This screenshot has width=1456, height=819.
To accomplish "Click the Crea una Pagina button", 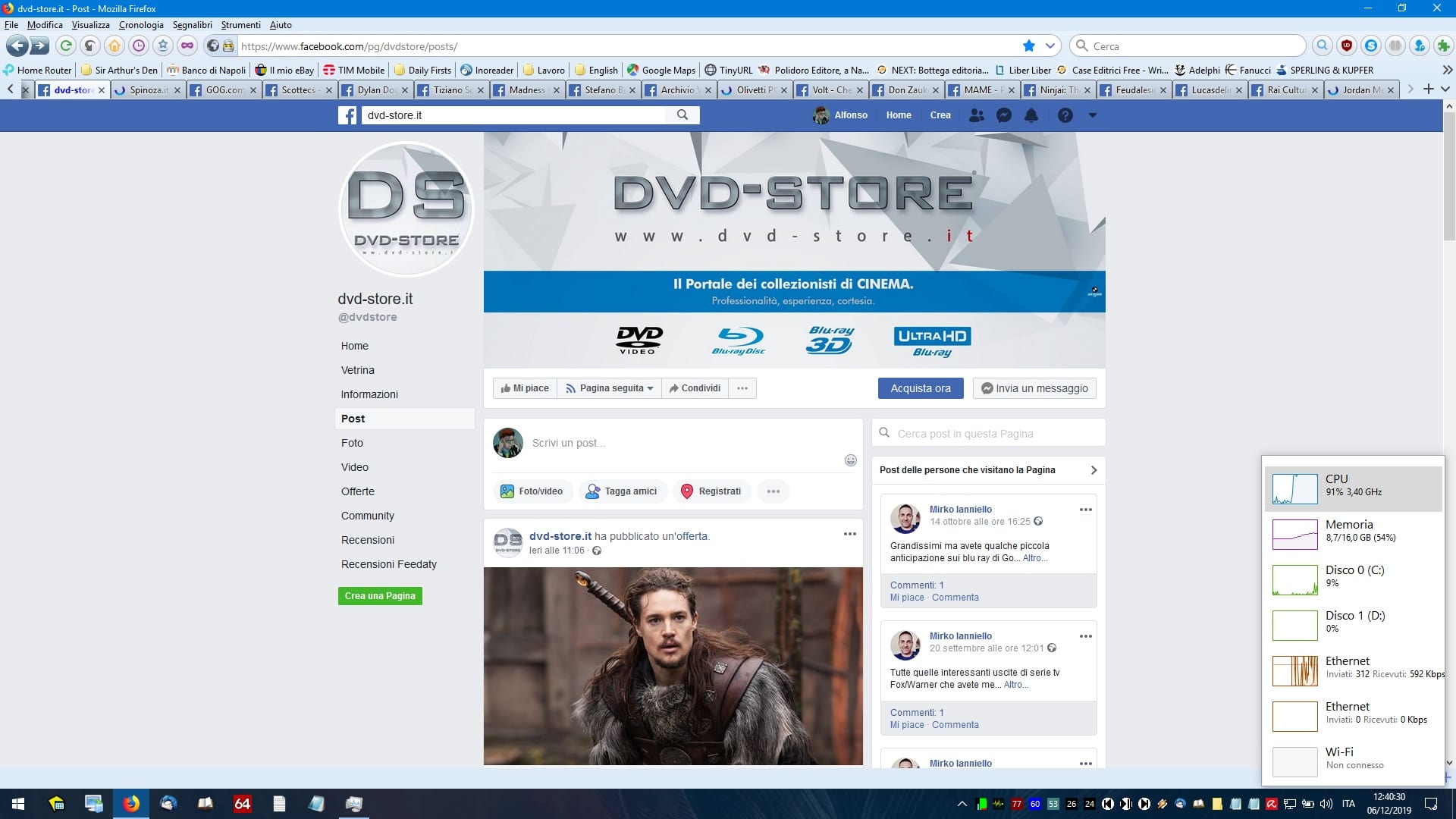I will pos(380,596).
